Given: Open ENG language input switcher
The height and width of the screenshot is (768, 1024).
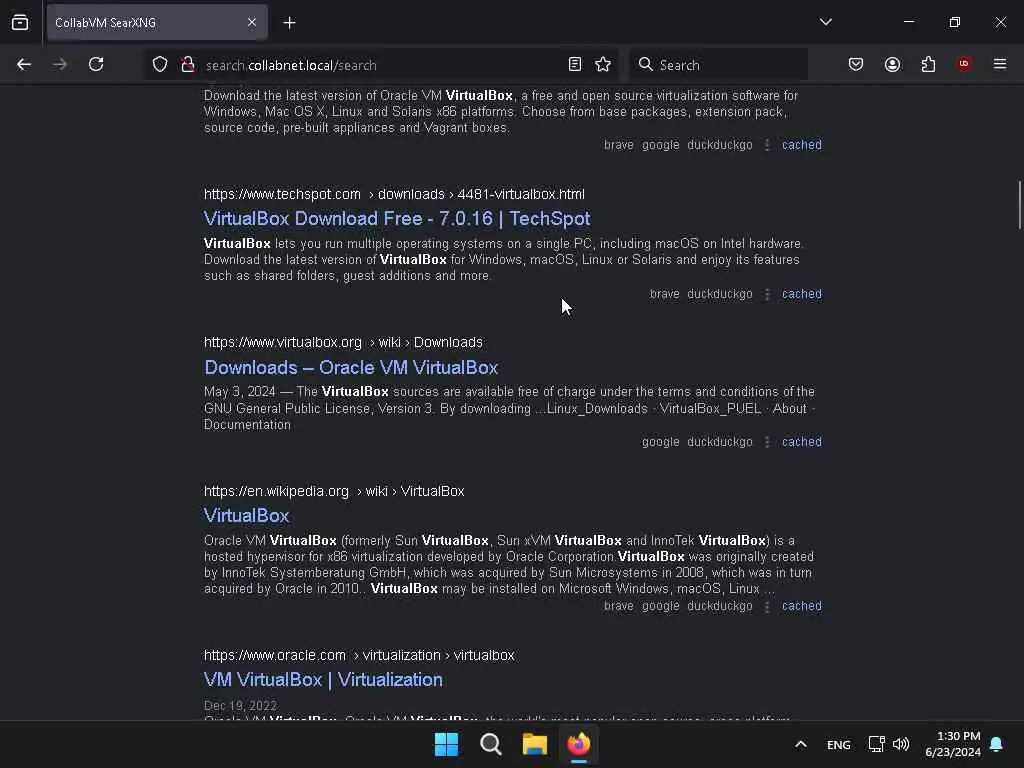Looking at the screenshot, I should pyautogui.click(x=839, y=745).
